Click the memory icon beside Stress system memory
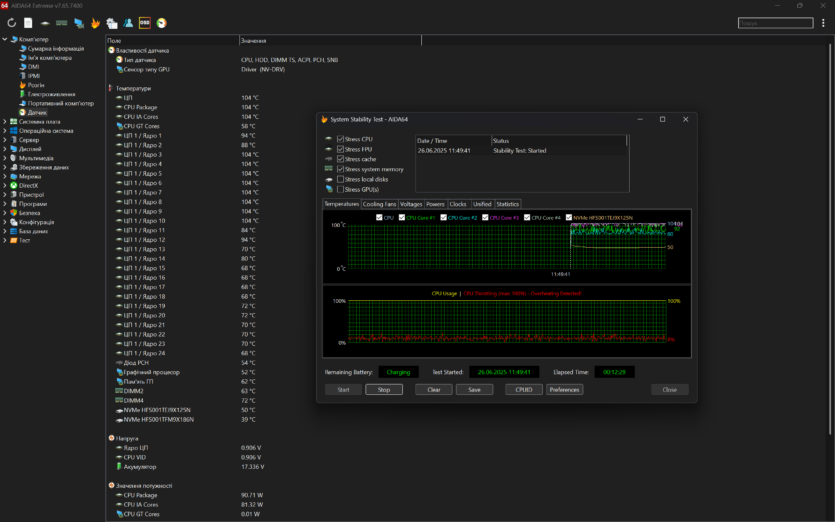The image size is (835, 522). (329, 169)
